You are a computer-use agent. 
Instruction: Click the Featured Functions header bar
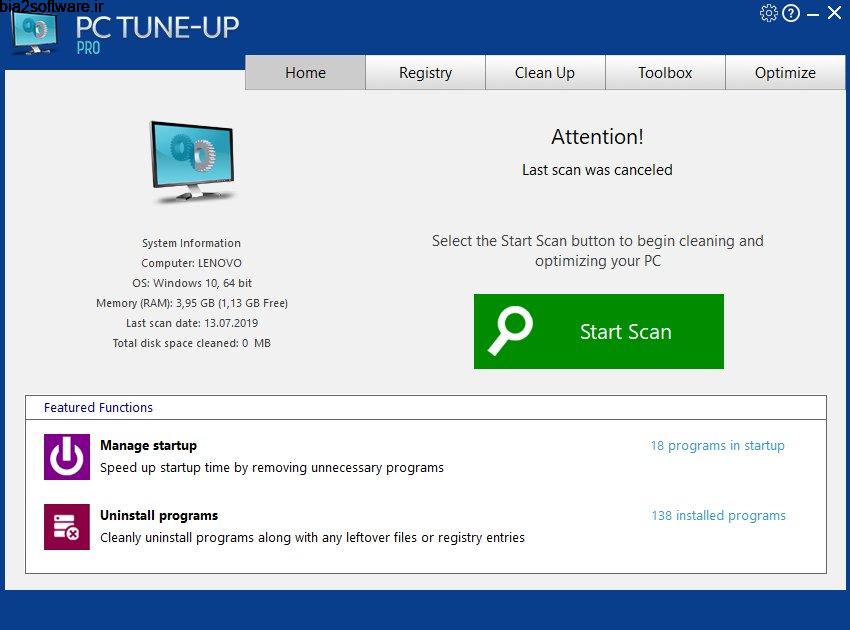point(97,407)
